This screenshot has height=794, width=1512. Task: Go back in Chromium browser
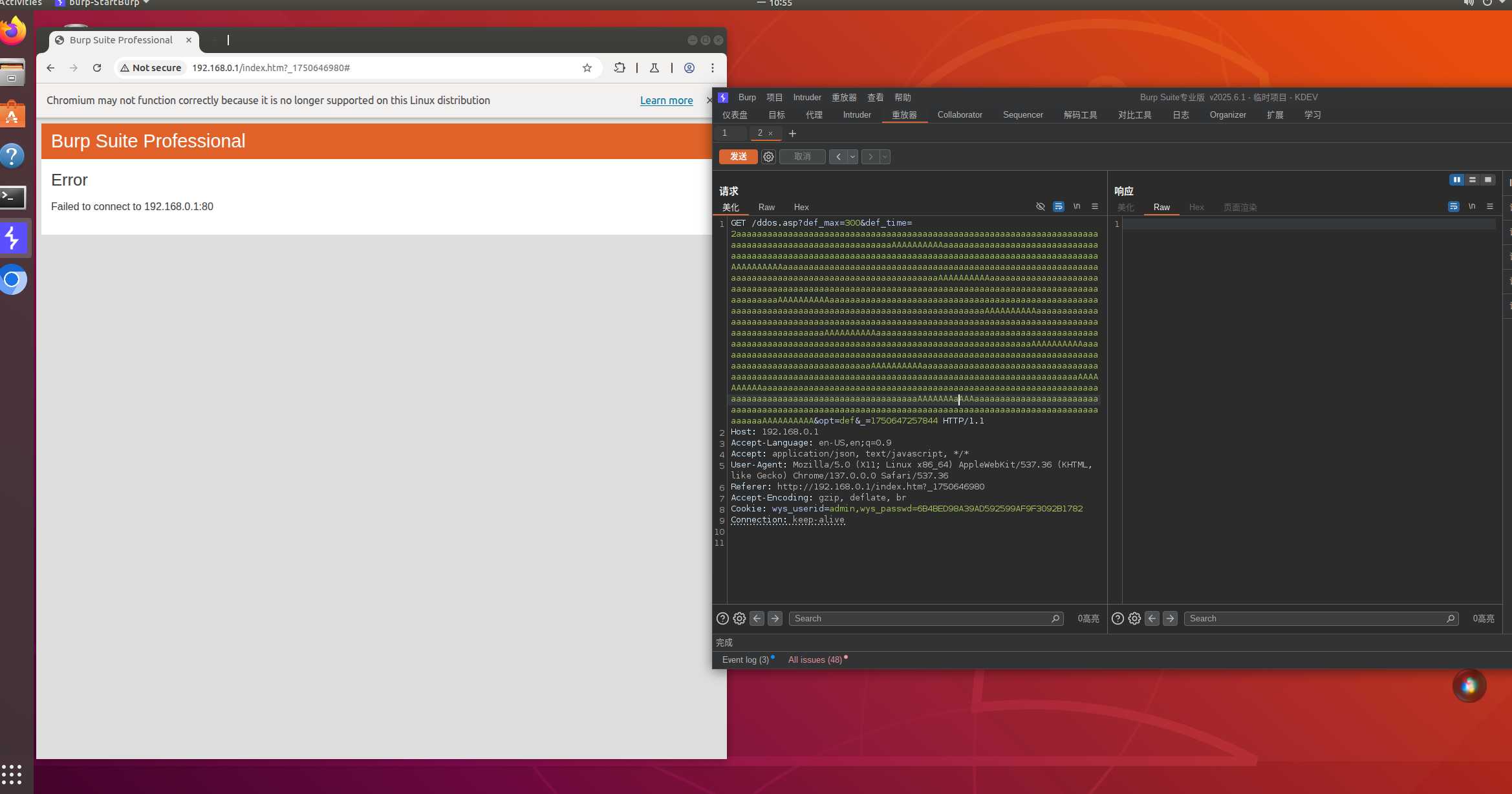point(50,68)
